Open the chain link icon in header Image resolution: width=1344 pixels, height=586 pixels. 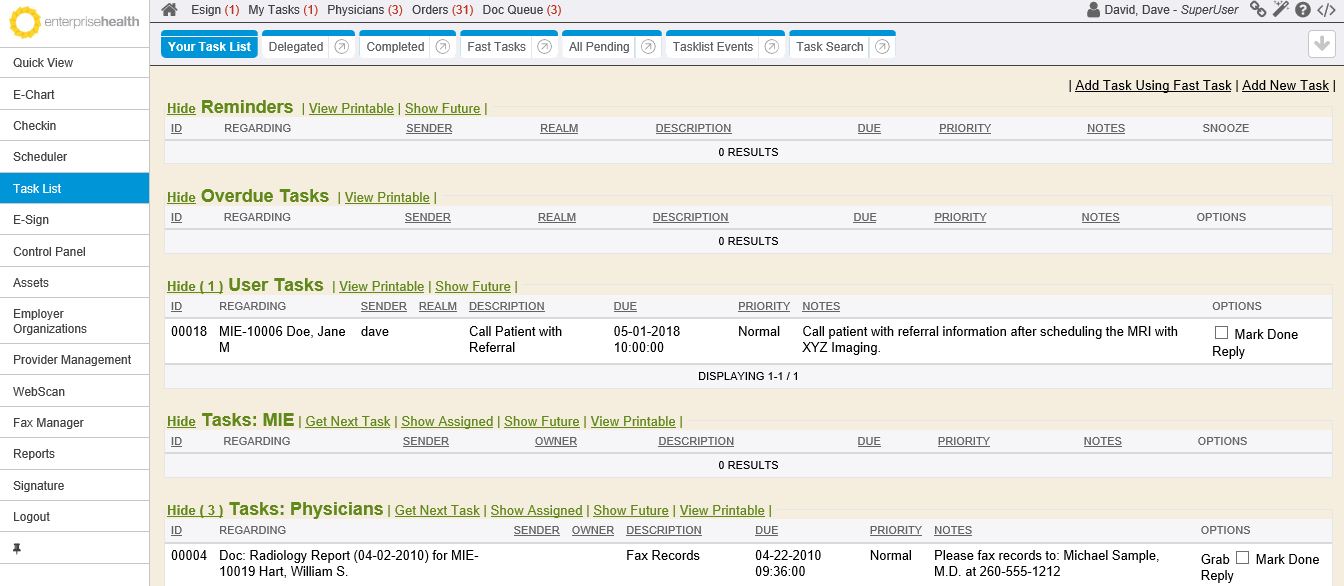1258,10
